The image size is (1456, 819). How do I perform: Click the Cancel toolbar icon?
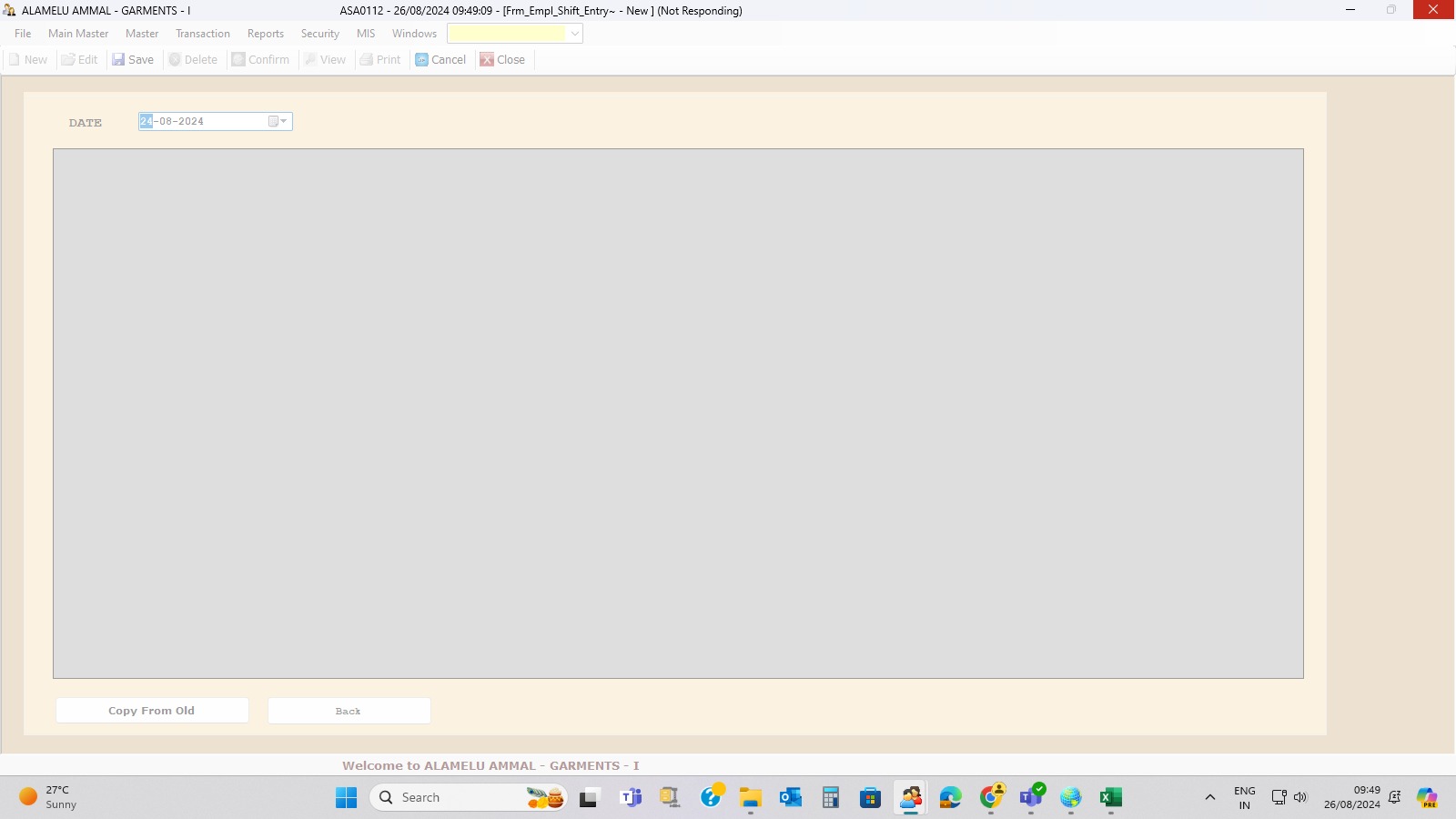click(421, 60)
